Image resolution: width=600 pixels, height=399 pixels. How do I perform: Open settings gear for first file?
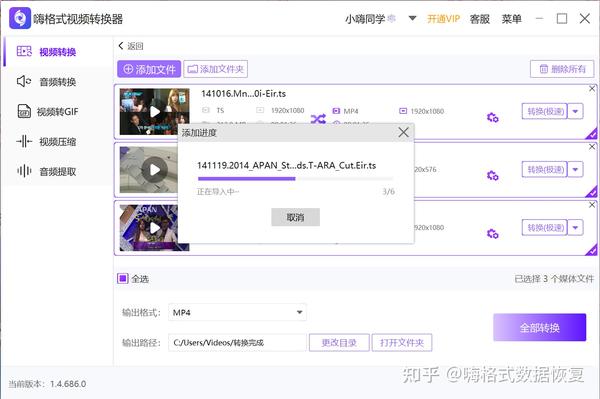click(x=492, y=117)
